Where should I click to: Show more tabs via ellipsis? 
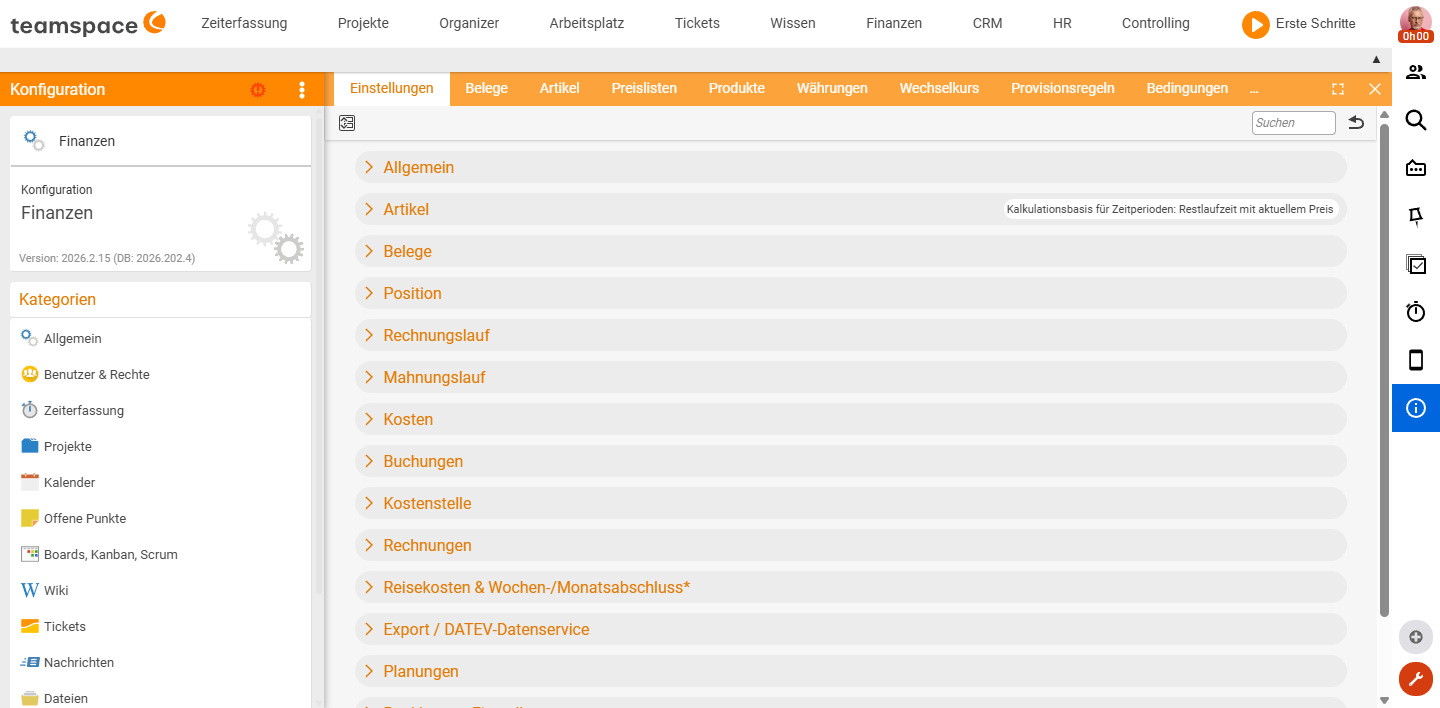1254,89
